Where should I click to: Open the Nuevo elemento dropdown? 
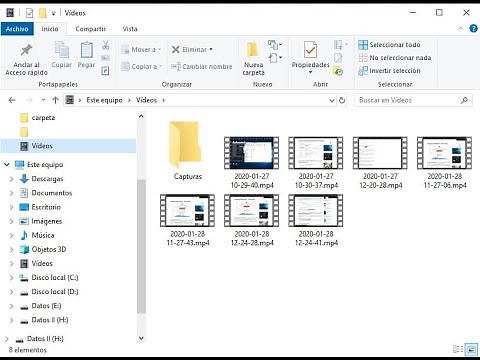[x=275, y=44]
